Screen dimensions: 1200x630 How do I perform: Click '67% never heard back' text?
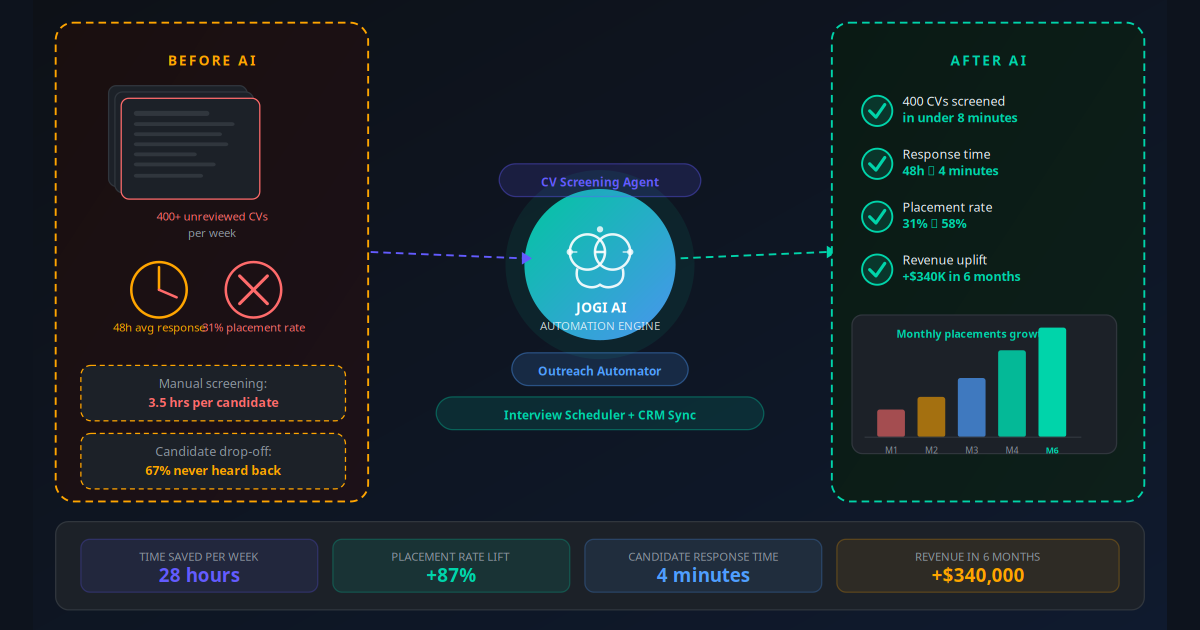pyautogui.click(x=213, y=470)
